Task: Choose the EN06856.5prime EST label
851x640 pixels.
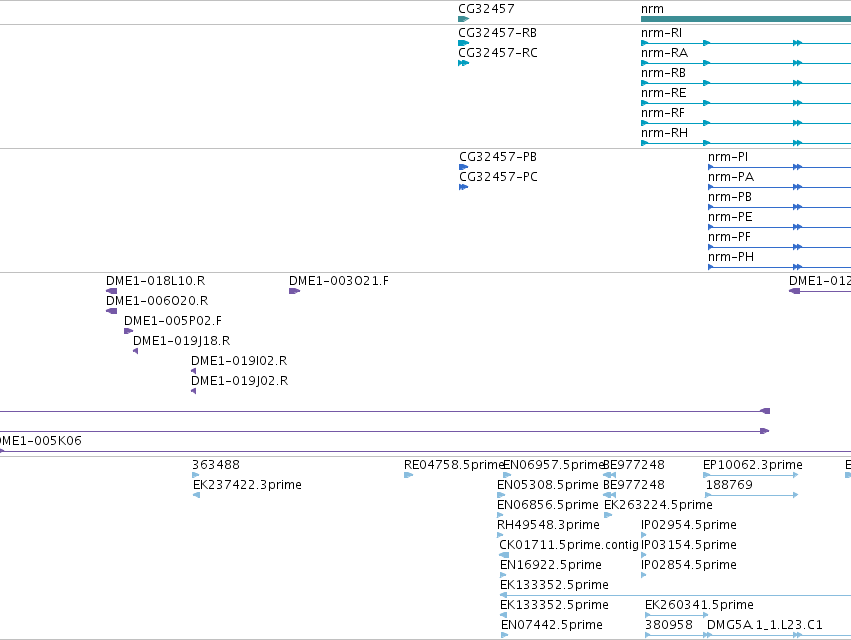Action: (548, 505)
